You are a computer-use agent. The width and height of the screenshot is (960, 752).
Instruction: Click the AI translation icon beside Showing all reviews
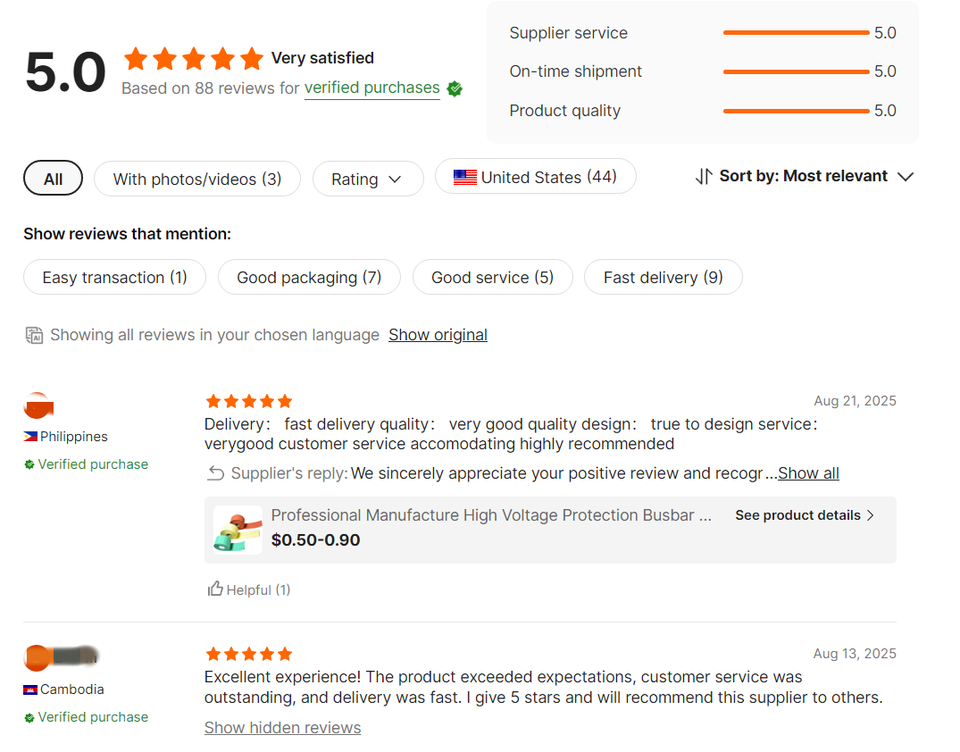(34, 335)
